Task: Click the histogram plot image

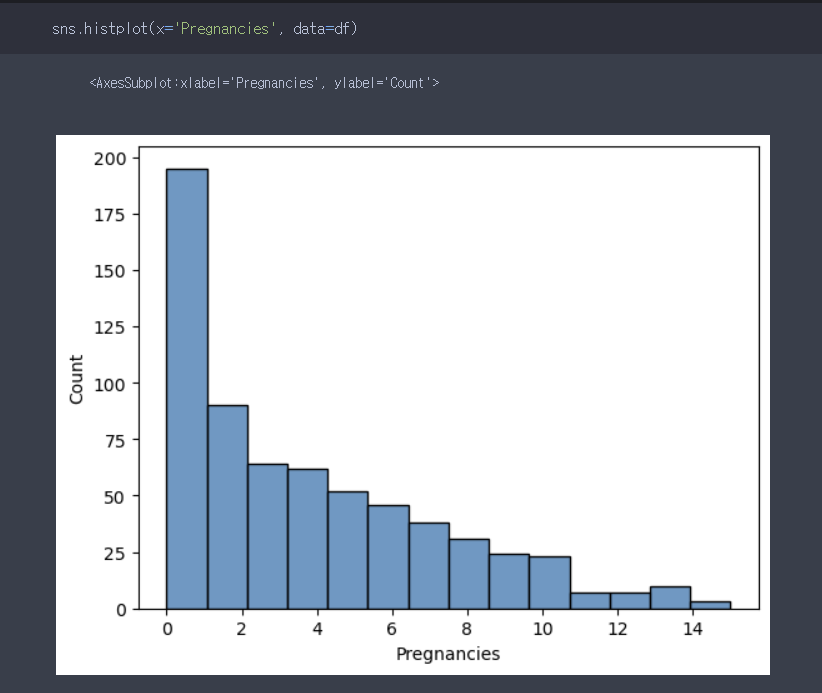Action: (413, 405)
